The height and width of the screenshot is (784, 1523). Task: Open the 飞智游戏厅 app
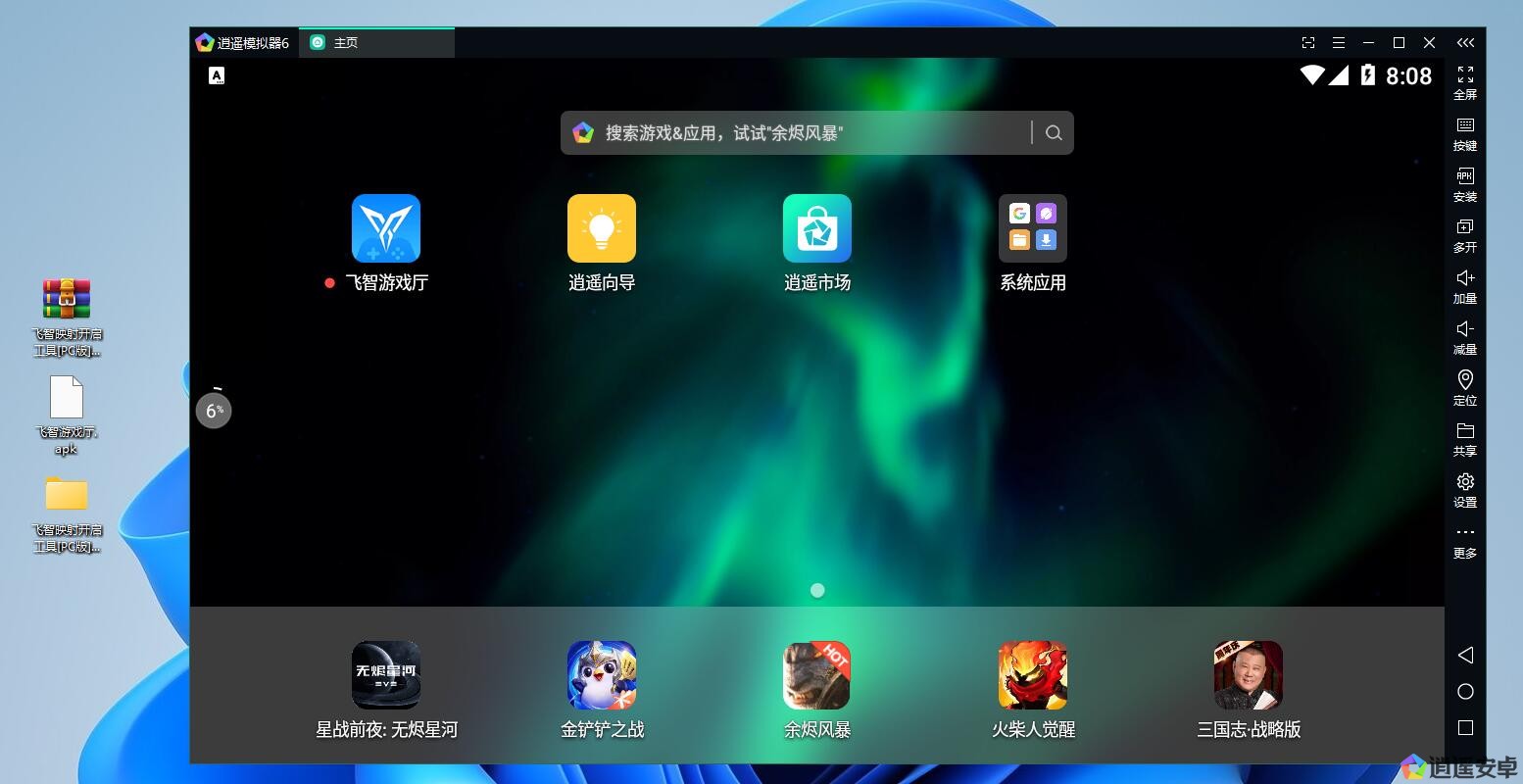385,228
